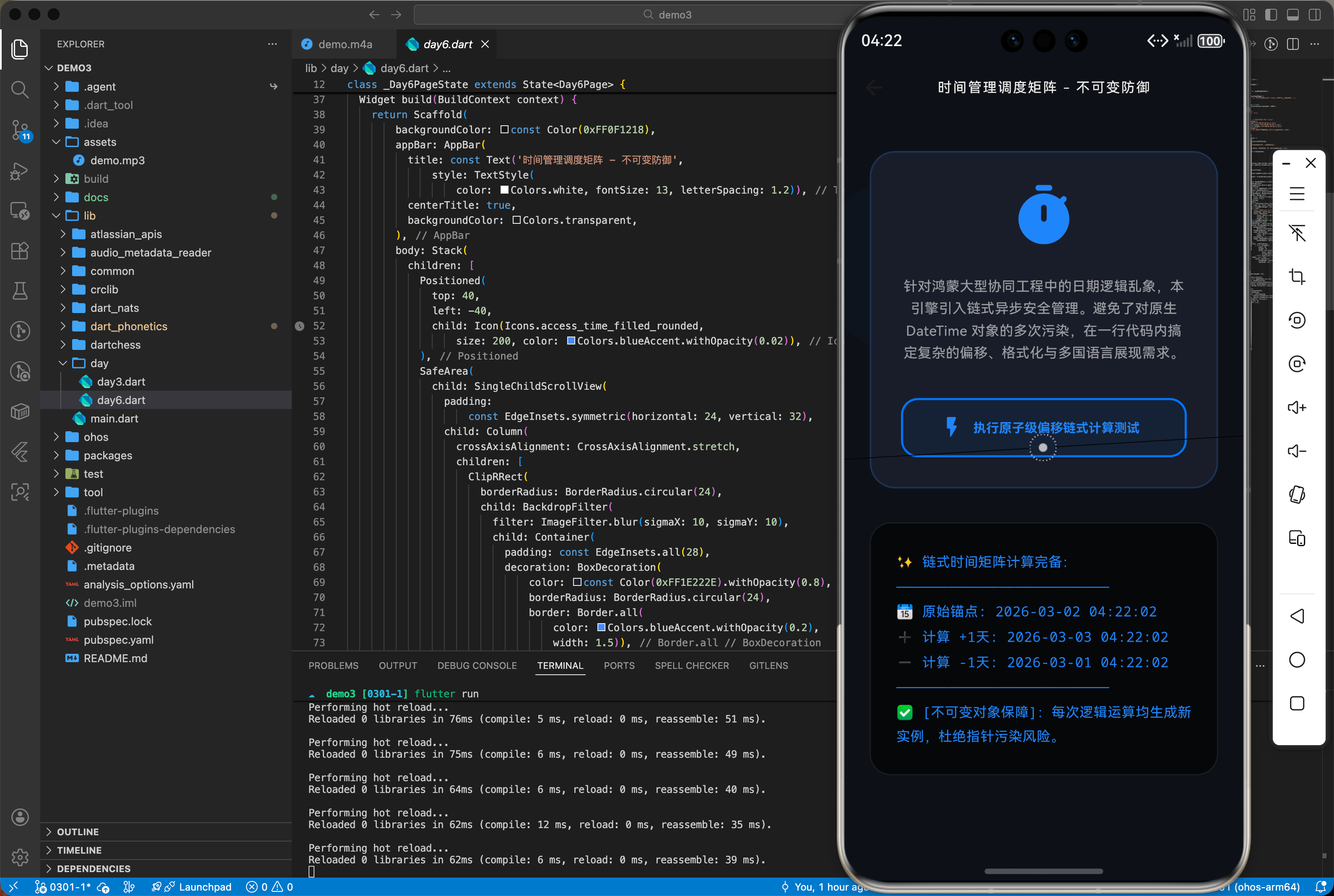The width and height of the screenshot is (1334, 896).
Task: Click the blueAccent color swatch on line 53
Action: [571, 341]
